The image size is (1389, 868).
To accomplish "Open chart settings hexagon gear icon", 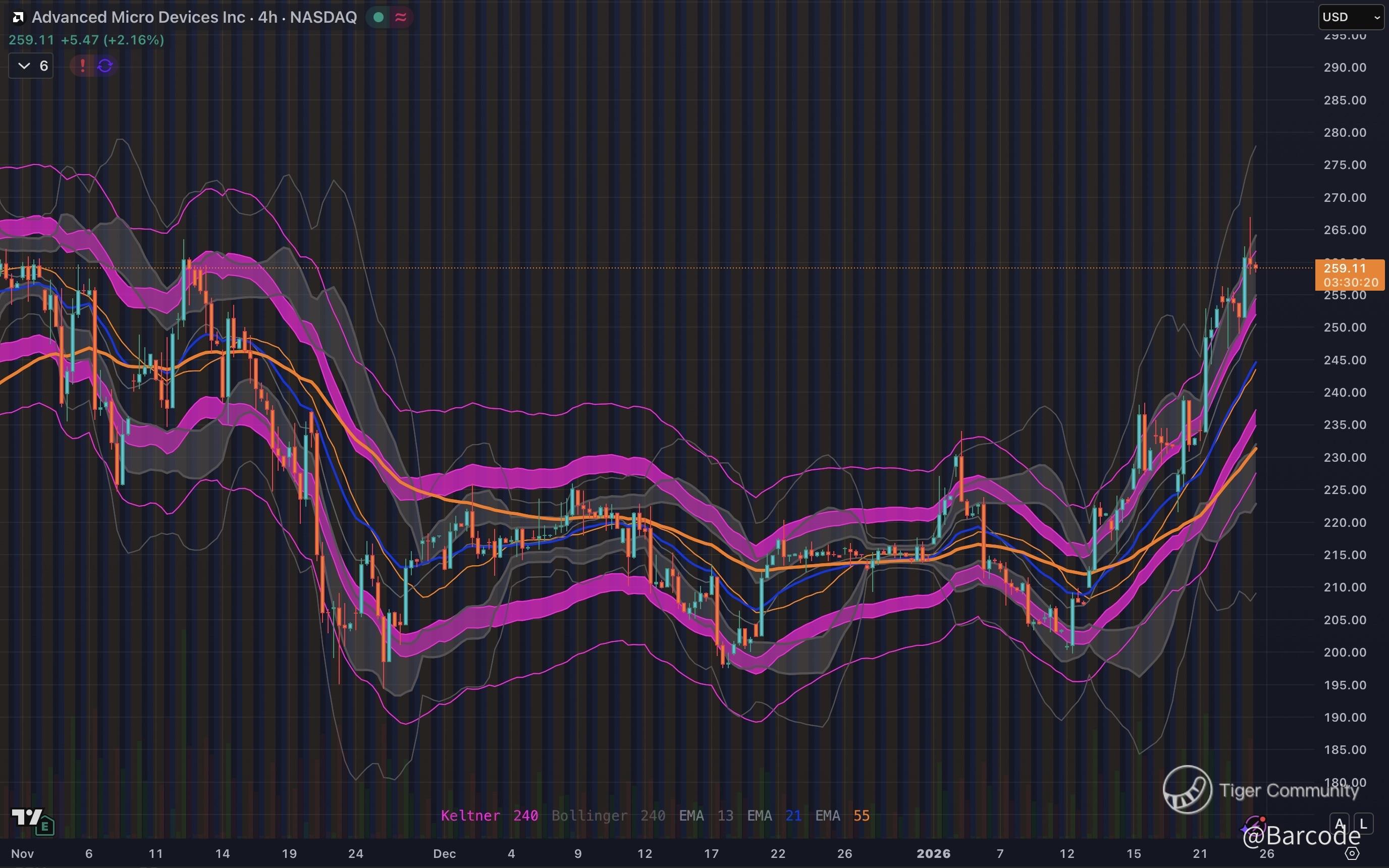I will [x=1352, y=854].
